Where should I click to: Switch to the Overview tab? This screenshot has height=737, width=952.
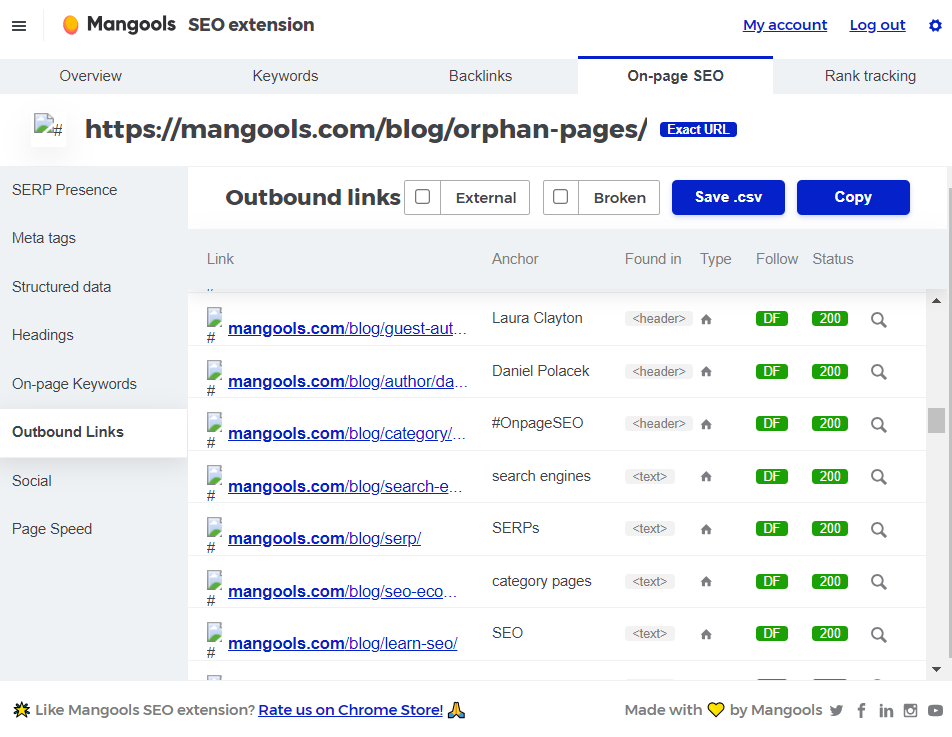click(90, 76)
